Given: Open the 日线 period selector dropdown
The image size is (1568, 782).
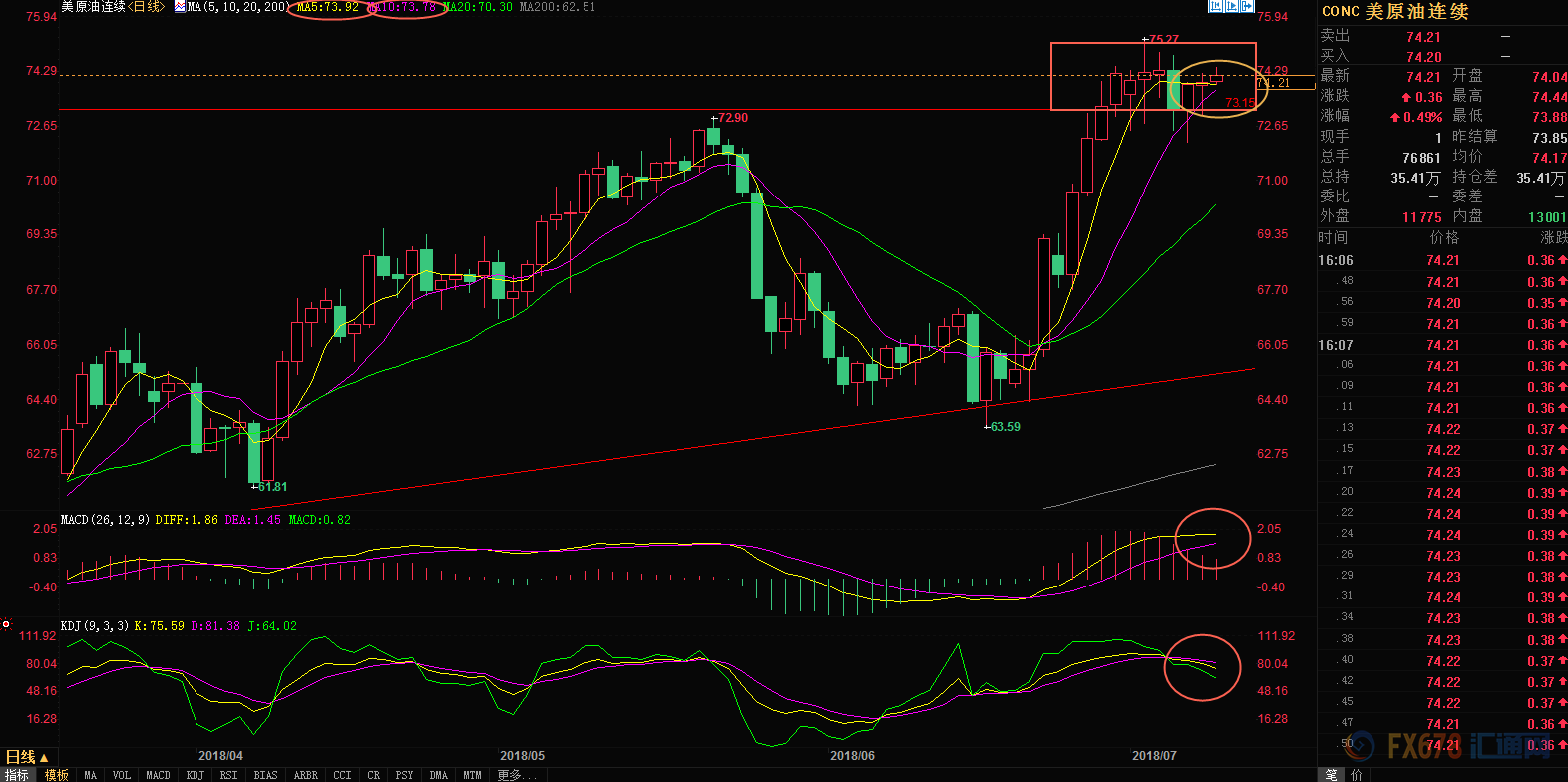Looking at the screenshot, I should [x=28, y=757].
